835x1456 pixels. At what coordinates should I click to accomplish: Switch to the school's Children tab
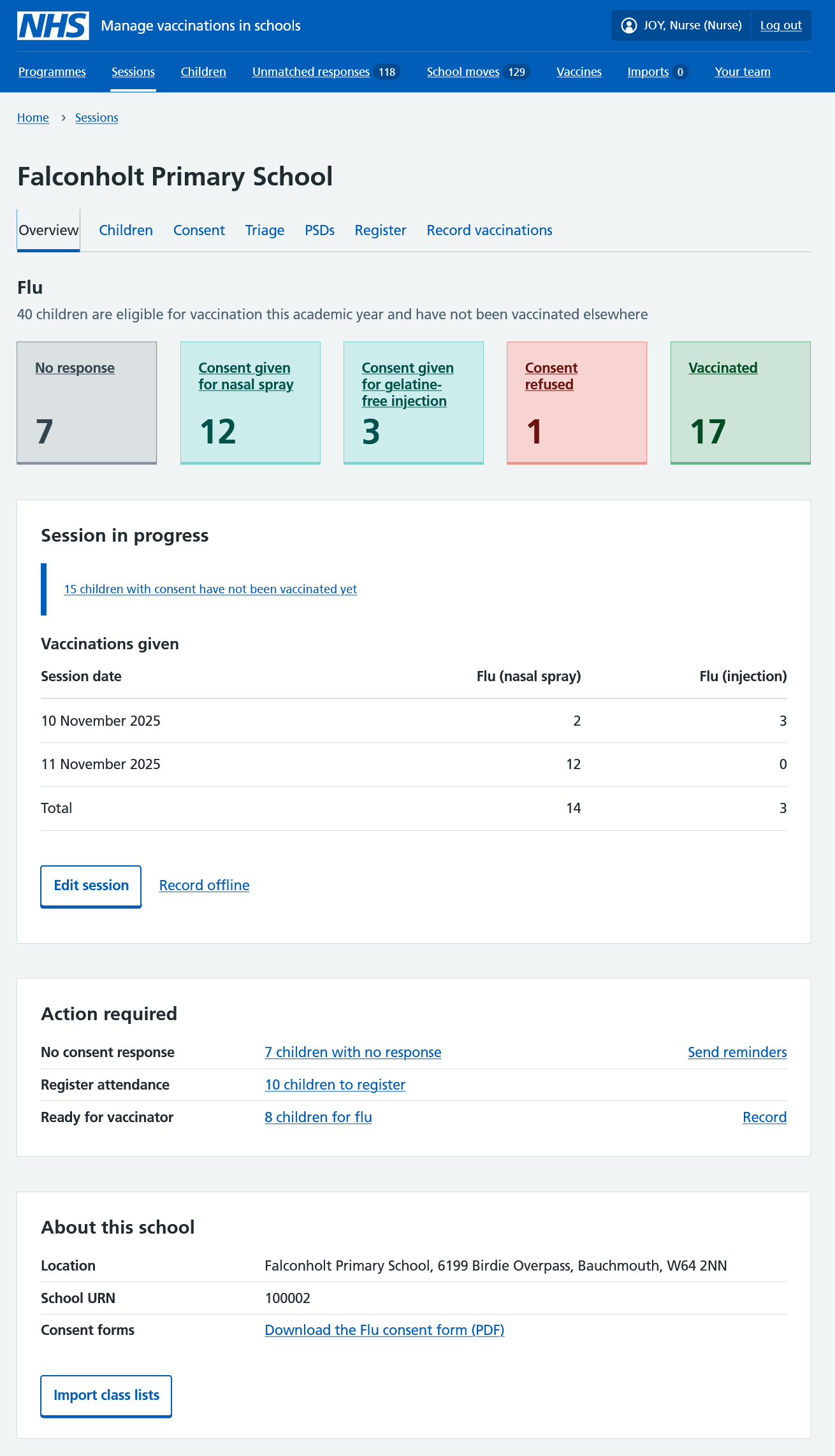pyautogui.click(x=126, y=230)
